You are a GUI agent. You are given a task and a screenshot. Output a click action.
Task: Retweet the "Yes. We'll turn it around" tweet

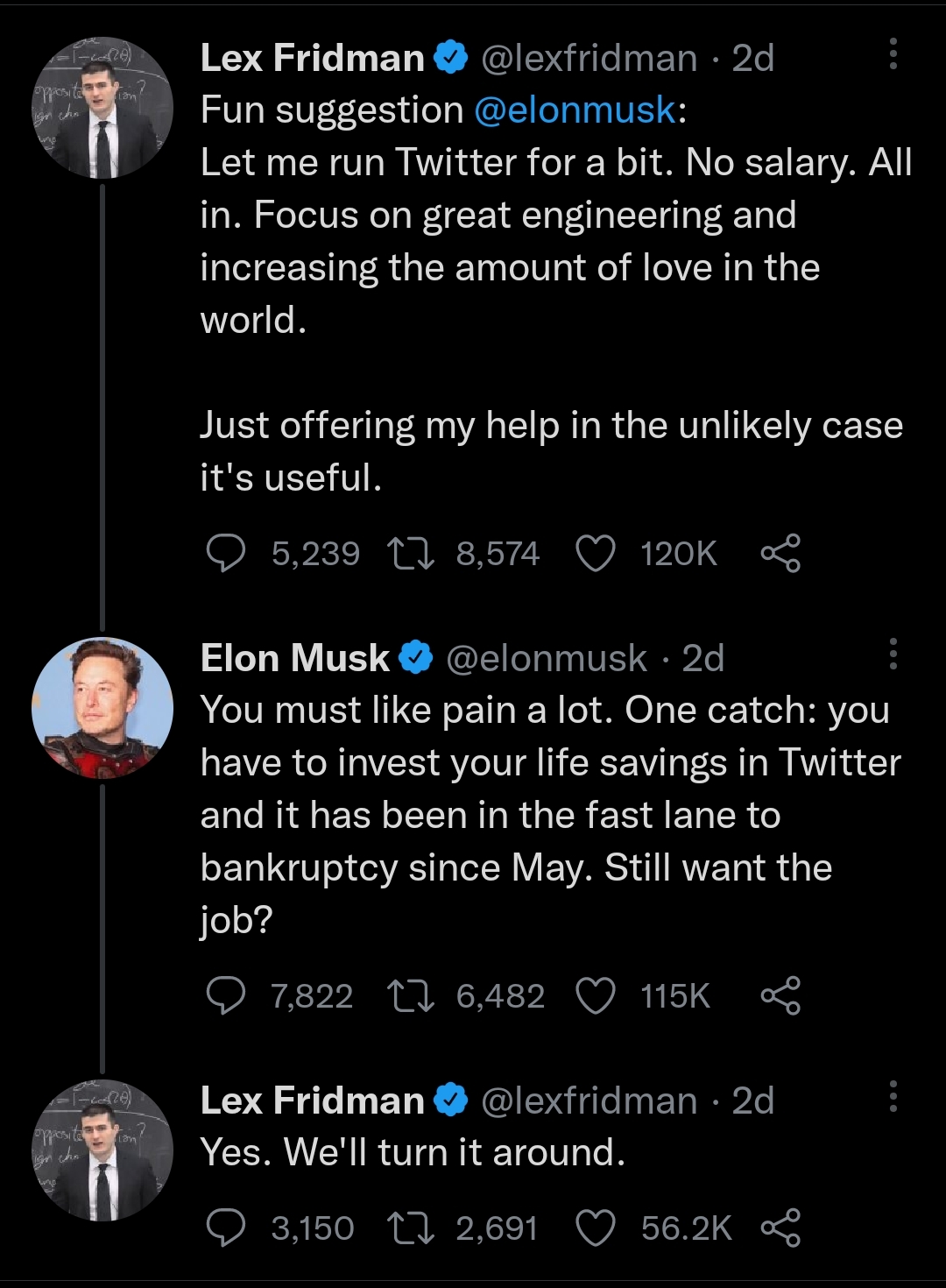point(411,1228)
